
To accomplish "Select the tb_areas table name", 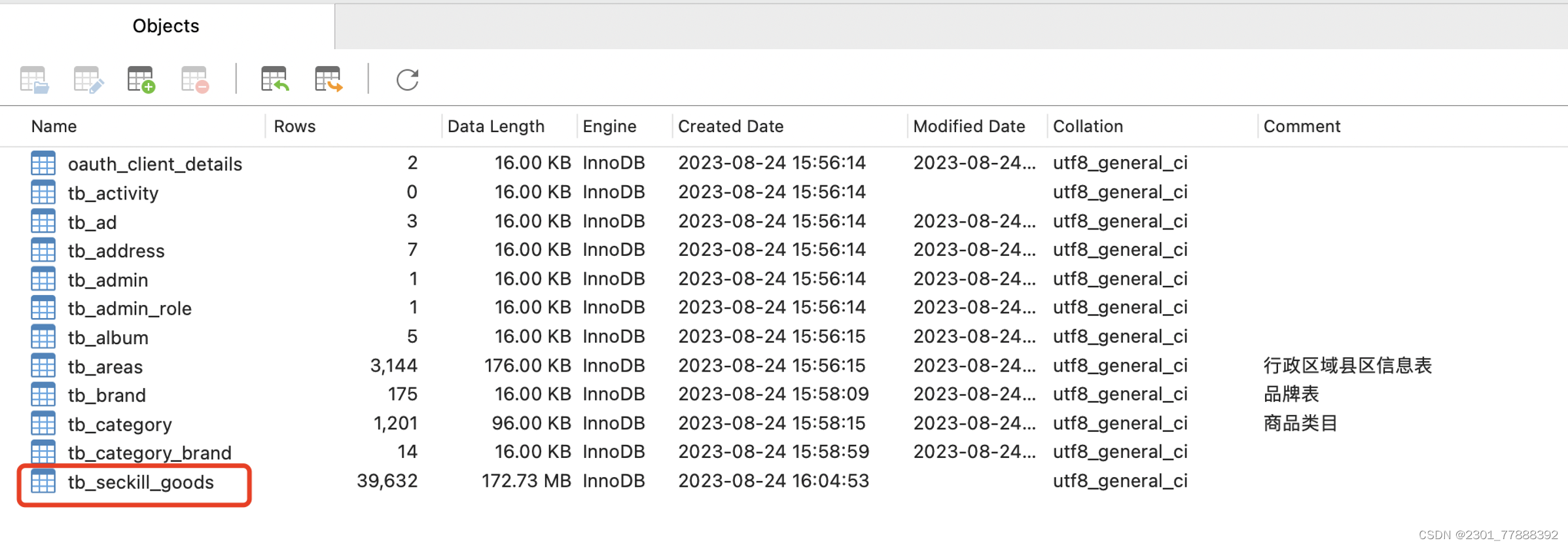I will [105, 366].
